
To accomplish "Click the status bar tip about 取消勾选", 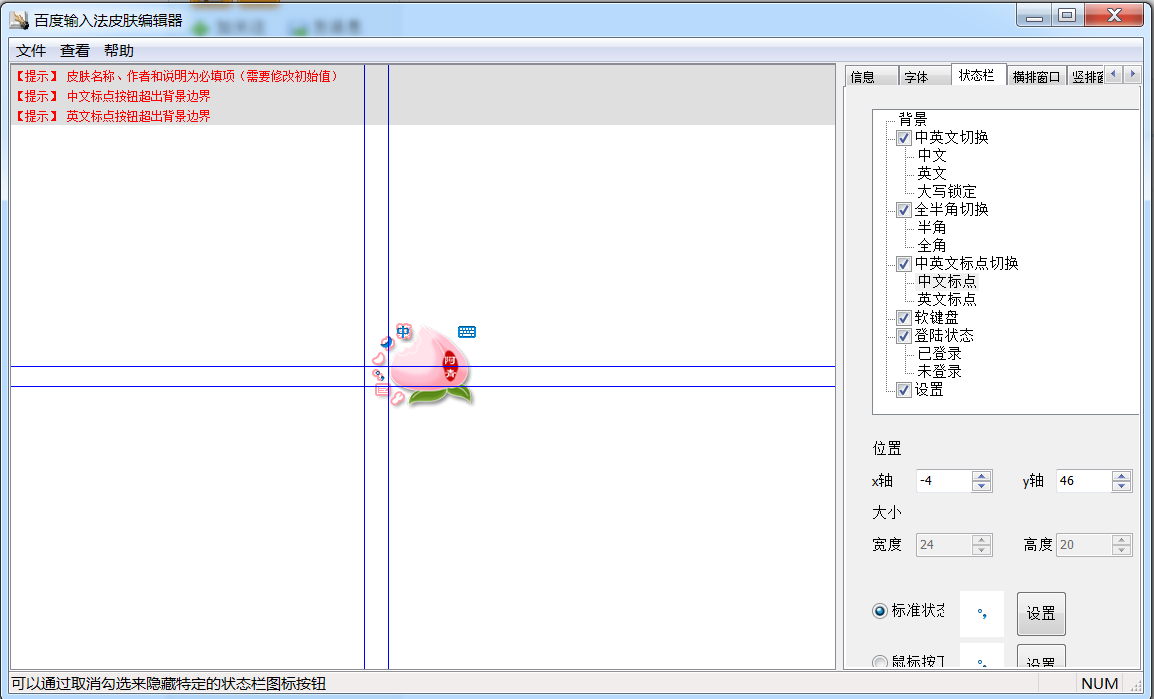I will [x=169, y=684].
